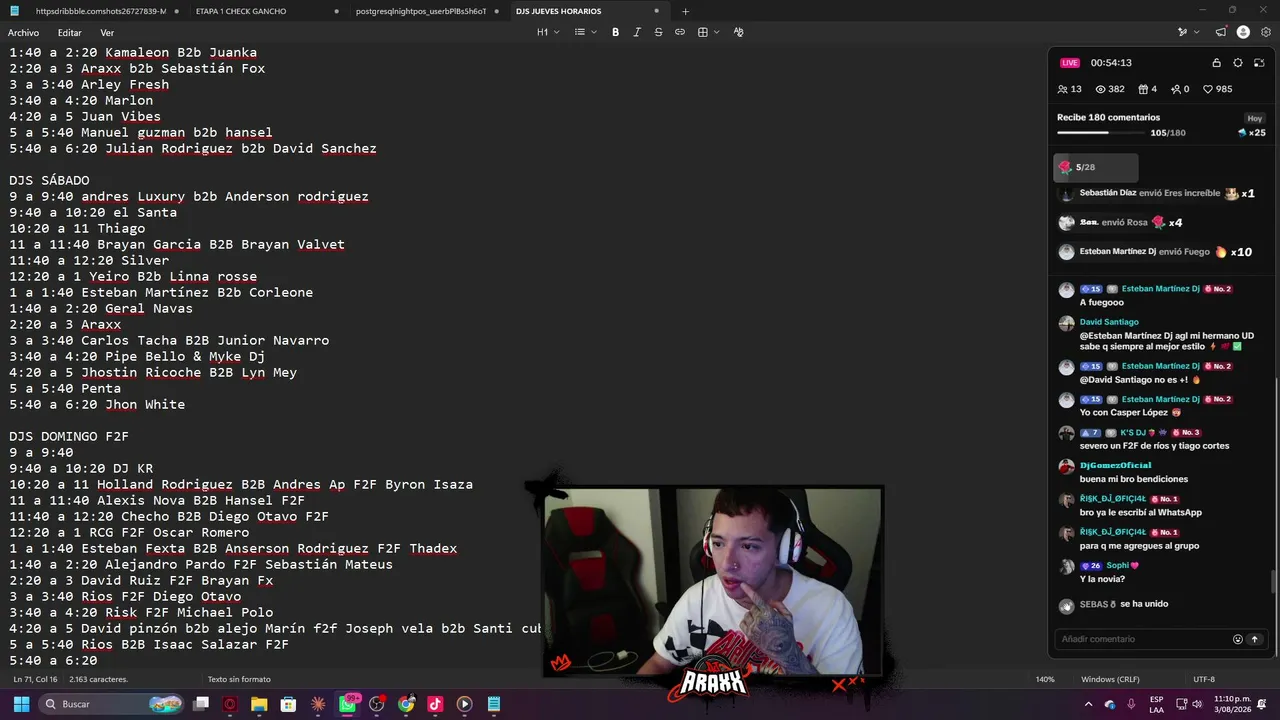1280x720 pixels.
Task: Open Notepad settings gear
Action: (1266, 32)
